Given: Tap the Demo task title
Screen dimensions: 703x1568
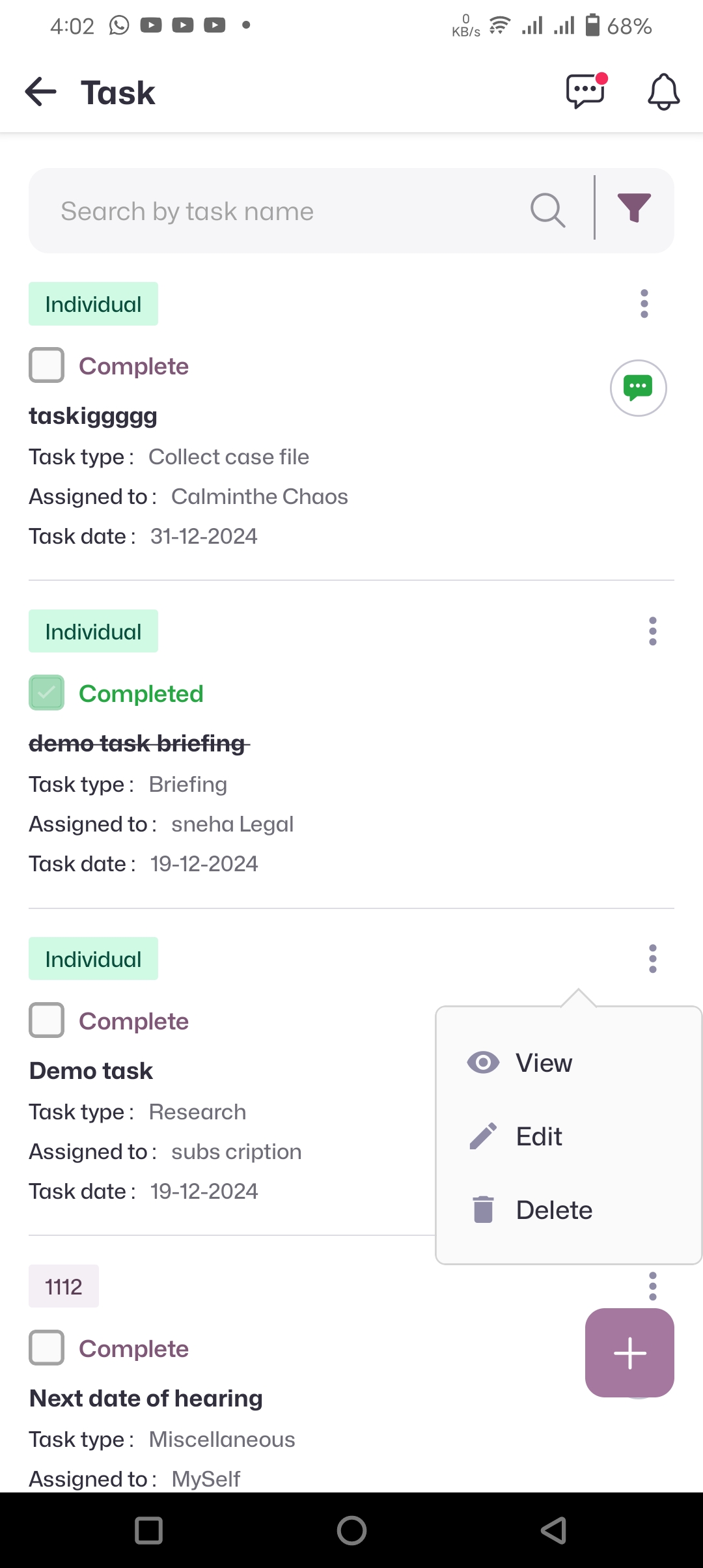Looking at the screenshot, I should (91, 1071).
